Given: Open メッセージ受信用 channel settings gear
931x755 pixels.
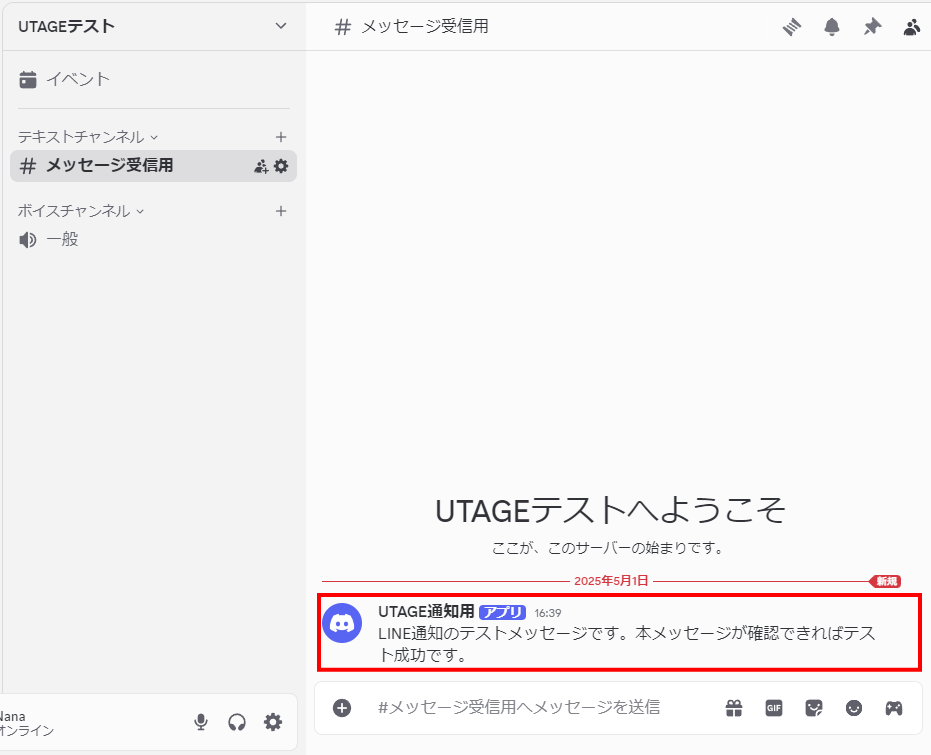Looking at the screenshot, I should [x=281, y=166].
